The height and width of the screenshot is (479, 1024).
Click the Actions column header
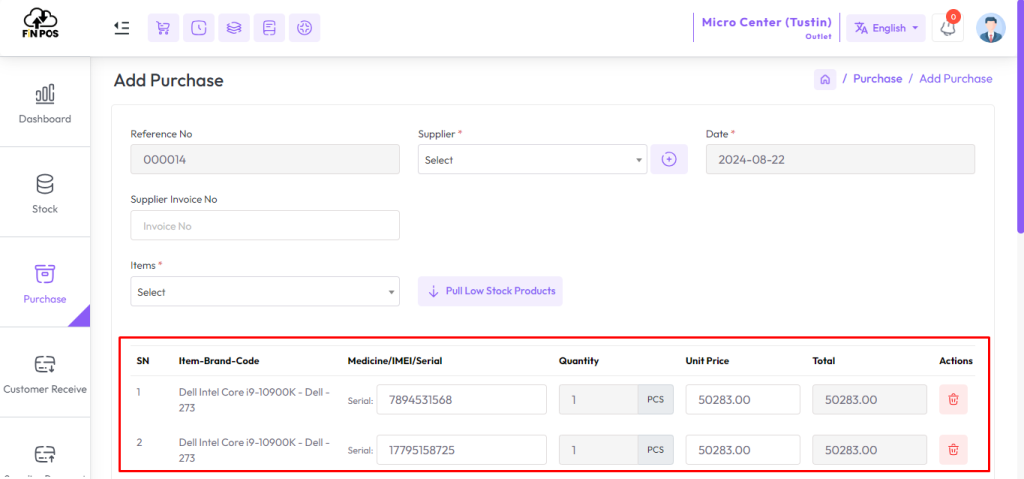pyautogui.click(x=956, y=361)
